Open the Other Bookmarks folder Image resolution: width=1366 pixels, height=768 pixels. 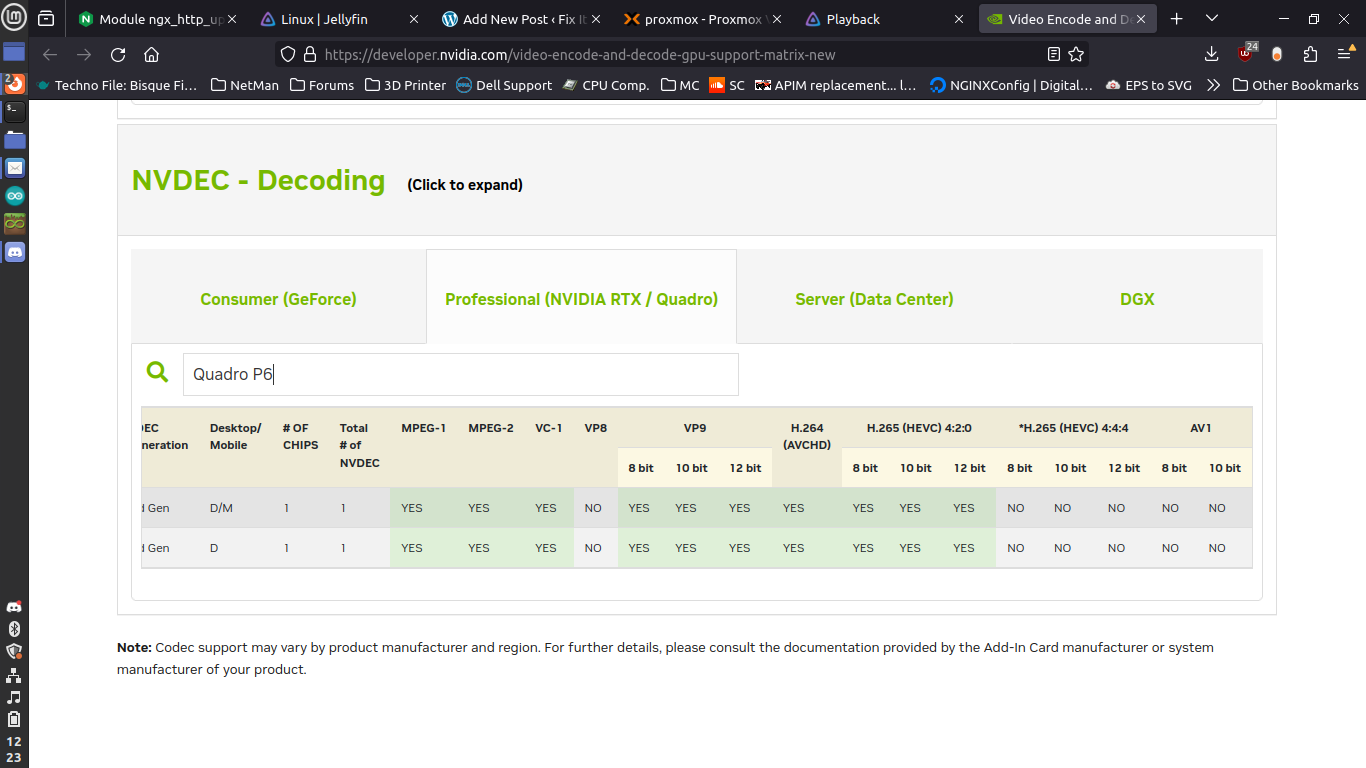(x=1296, y=85)
